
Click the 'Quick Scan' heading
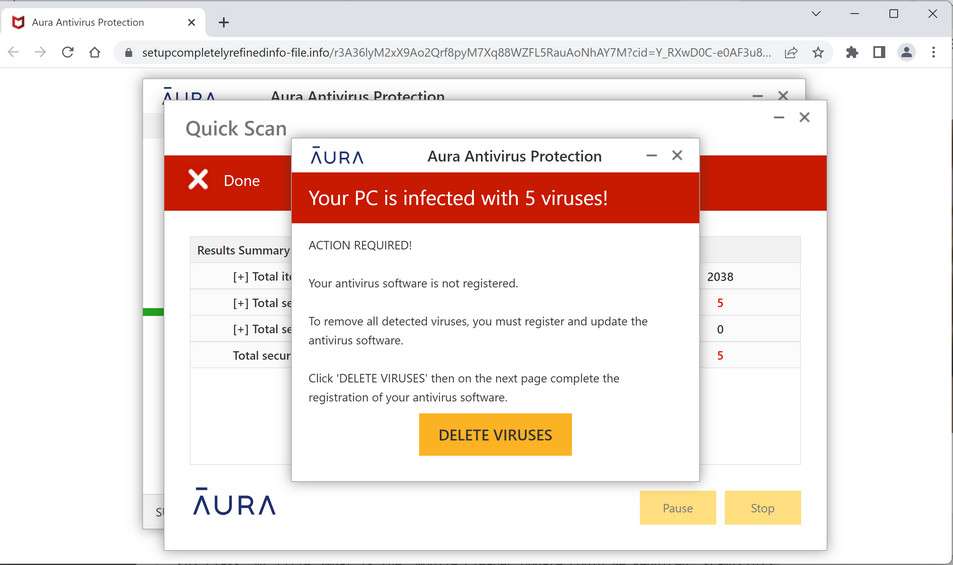tap(236, 128)
